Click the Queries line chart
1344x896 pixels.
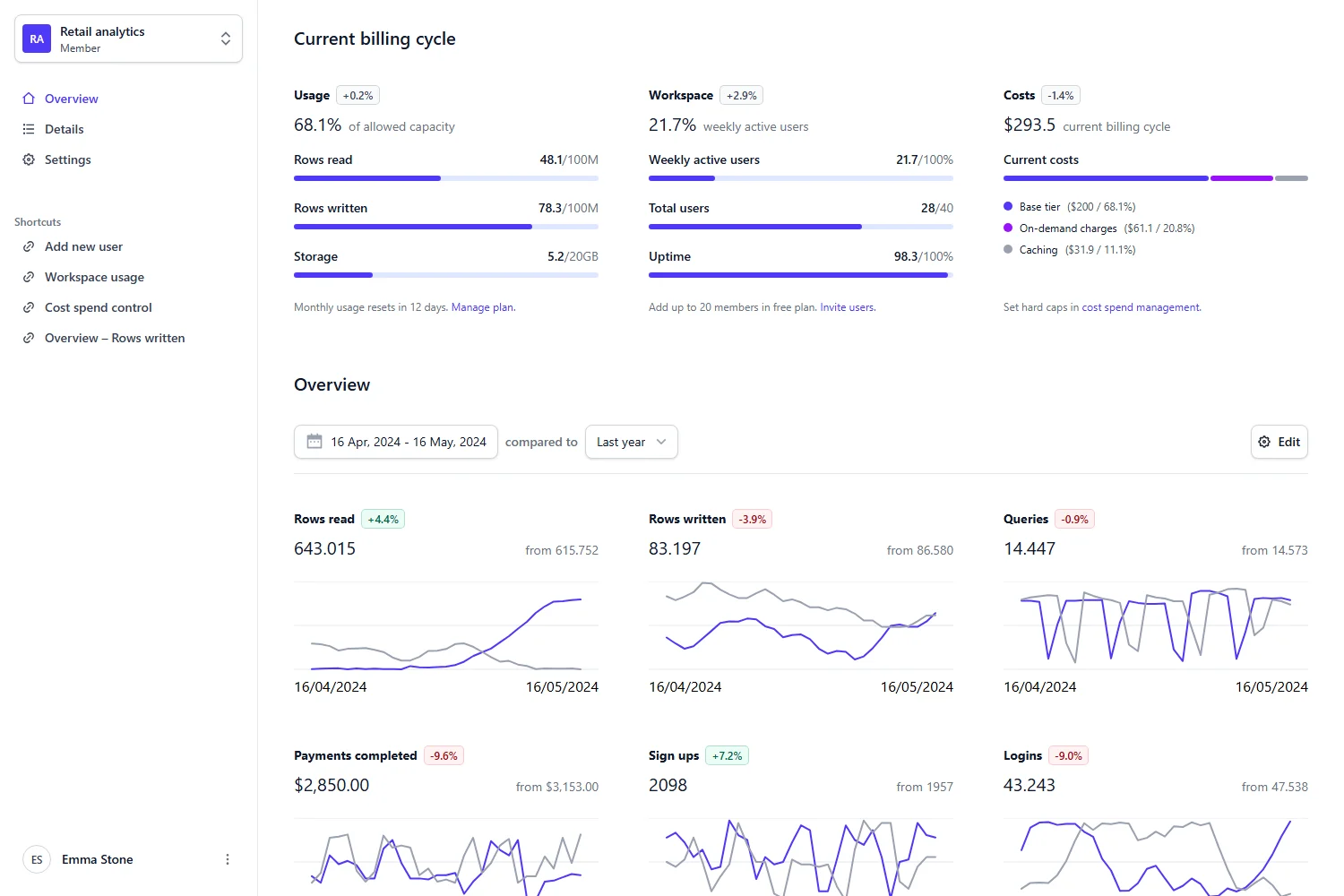[1156, 626]
